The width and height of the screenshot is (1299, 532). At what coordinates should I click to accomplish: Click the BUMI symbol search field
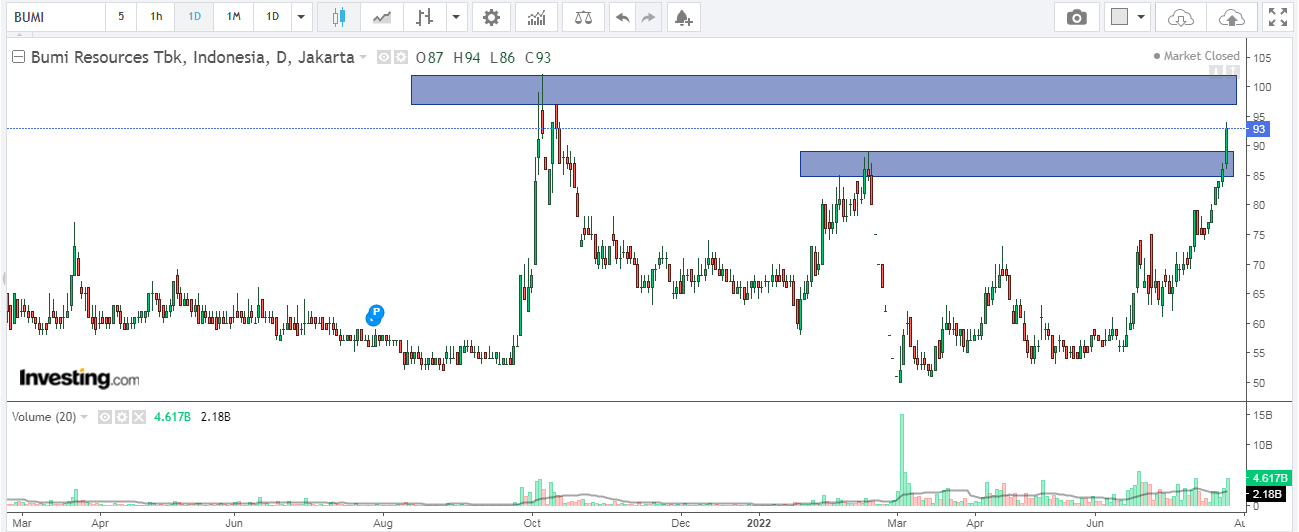tap(55, 17)
